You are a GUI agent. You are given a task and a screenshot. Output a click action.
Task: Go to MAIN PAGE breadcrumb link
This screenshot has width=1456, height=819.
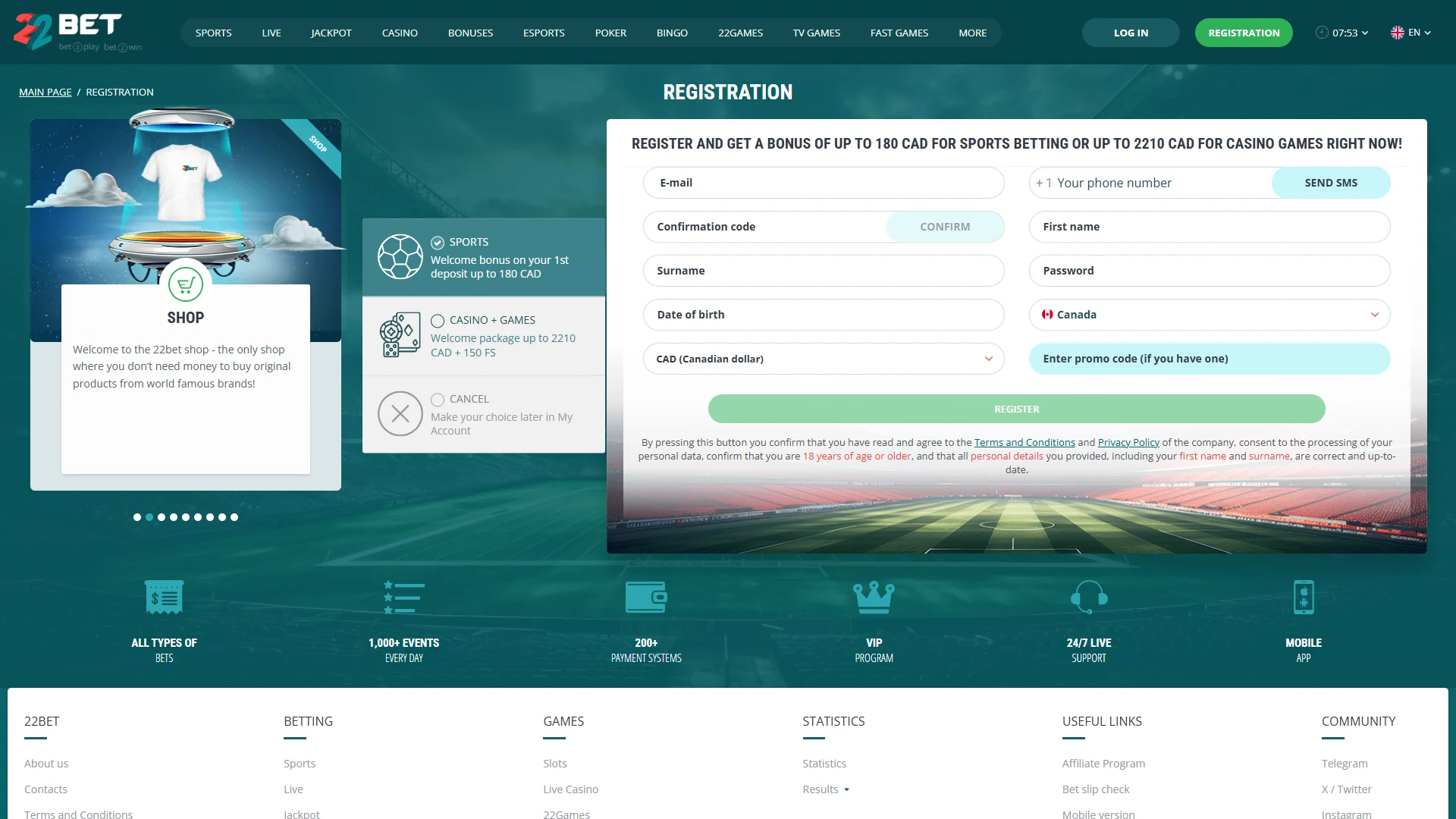pos(45,93)
